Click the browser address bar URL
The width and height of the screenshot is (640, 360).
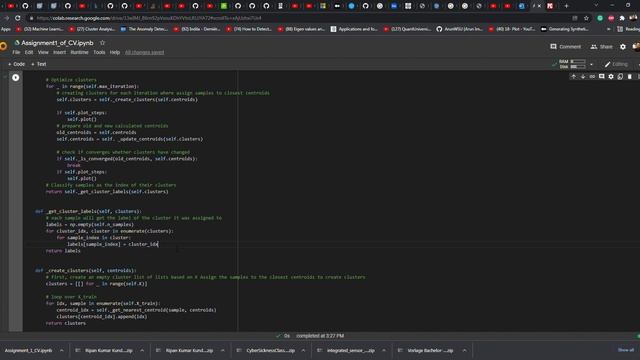coord(149,18)
